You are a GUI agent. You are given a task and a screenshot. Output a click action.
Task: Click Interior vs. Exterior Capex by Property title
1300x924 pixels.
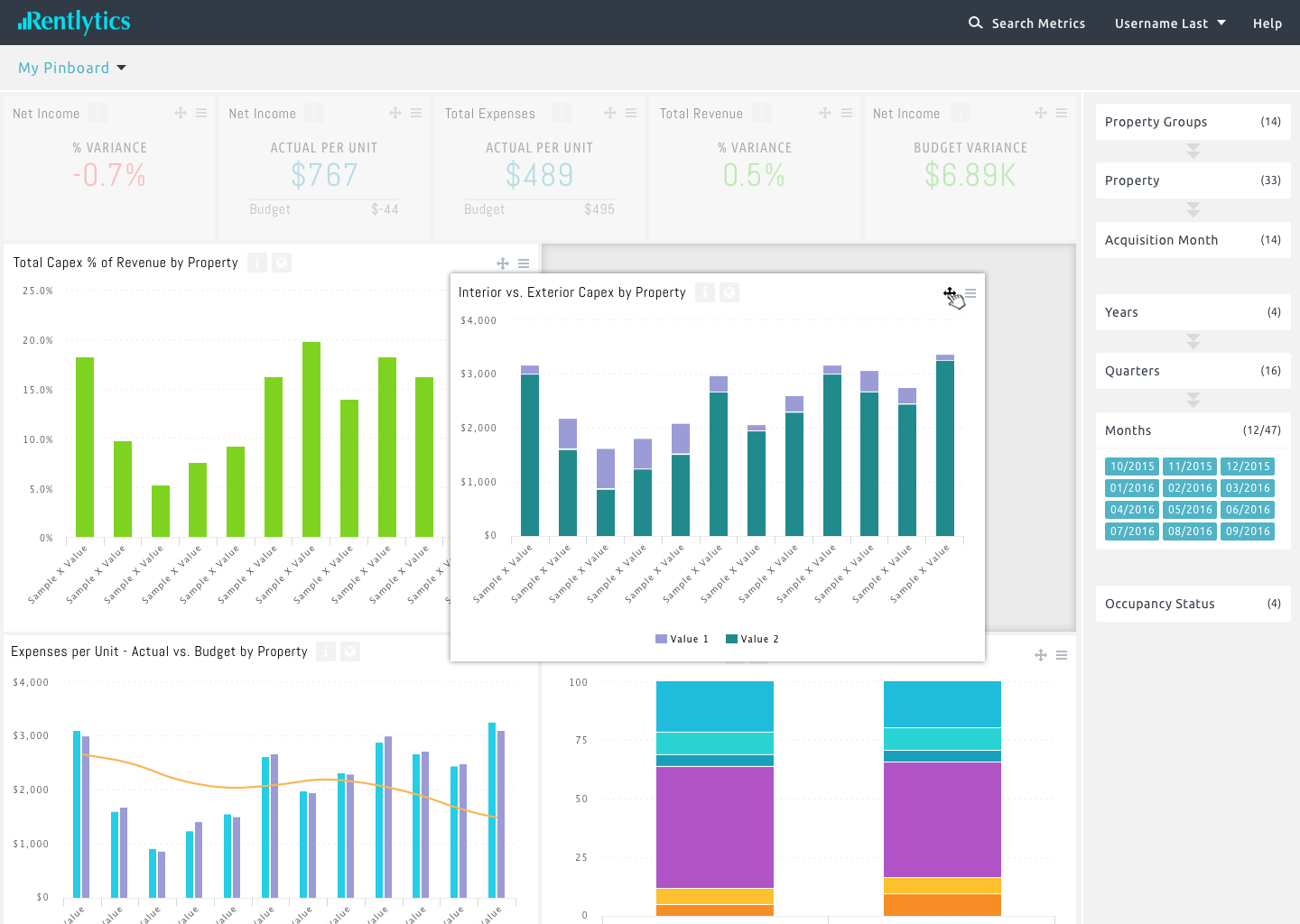pyautogui.click(x=572, y=292)
